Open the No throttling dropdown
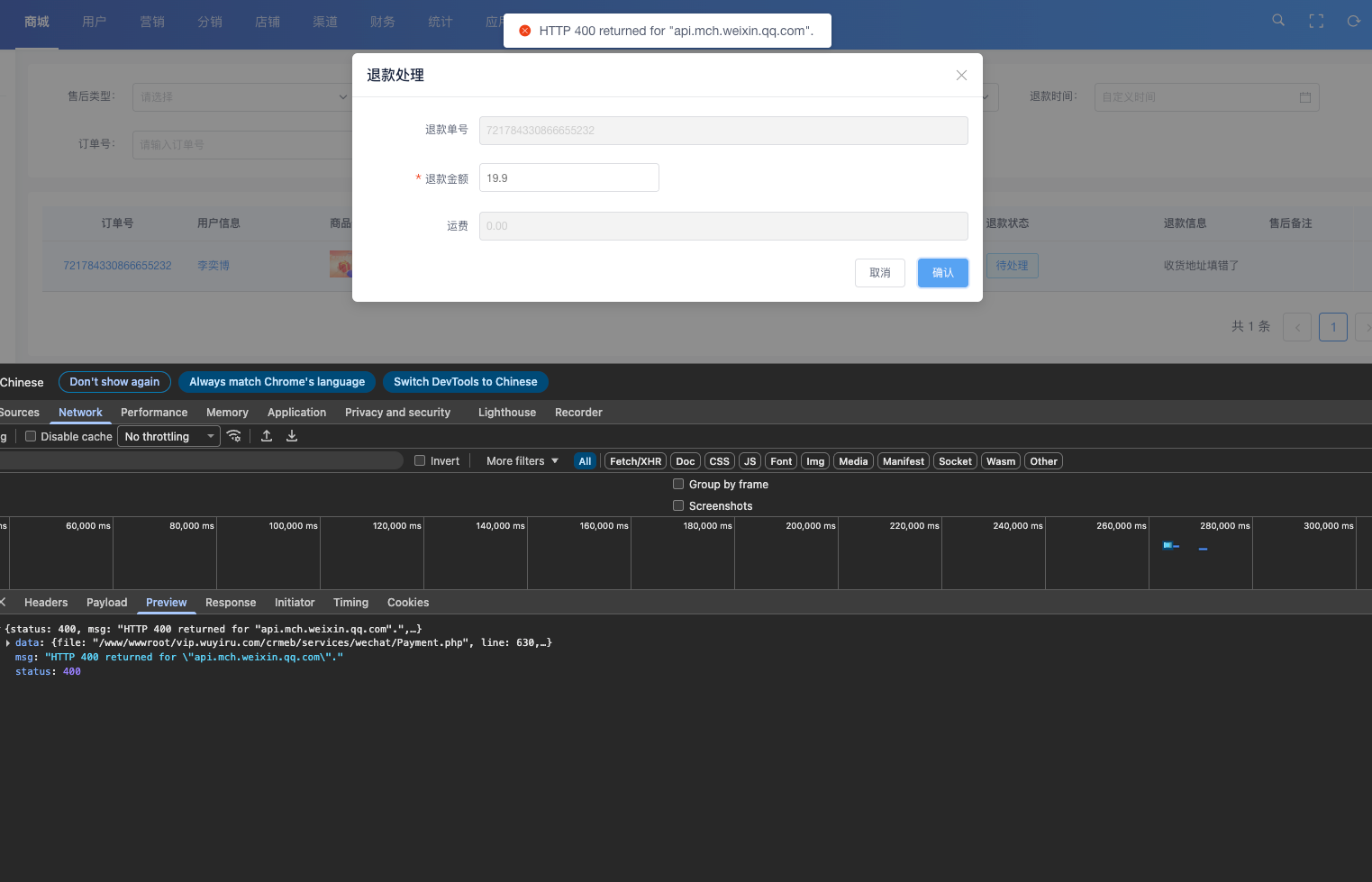The image size is (1372, 882). (x=168, y=436)
